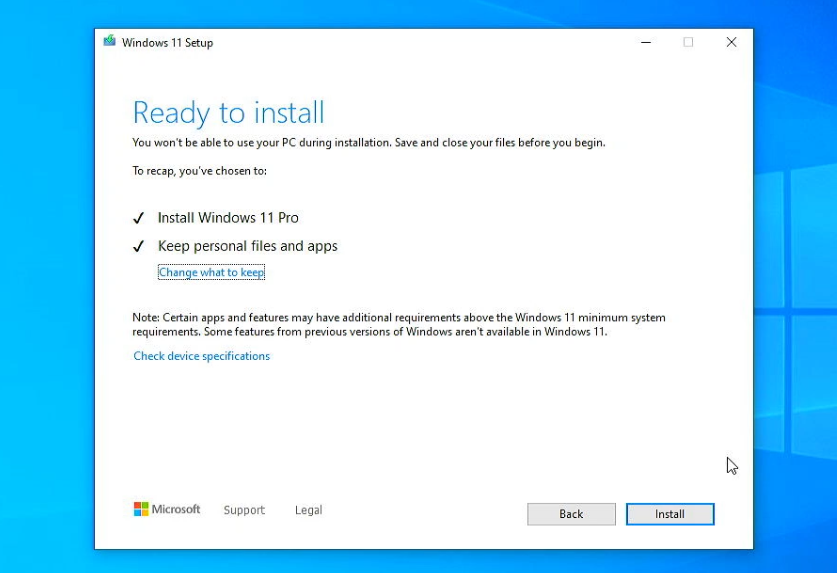Click the To recap, you've chosen to text
This screenshot has height=573, width=837.
click(x=200, y=171)
